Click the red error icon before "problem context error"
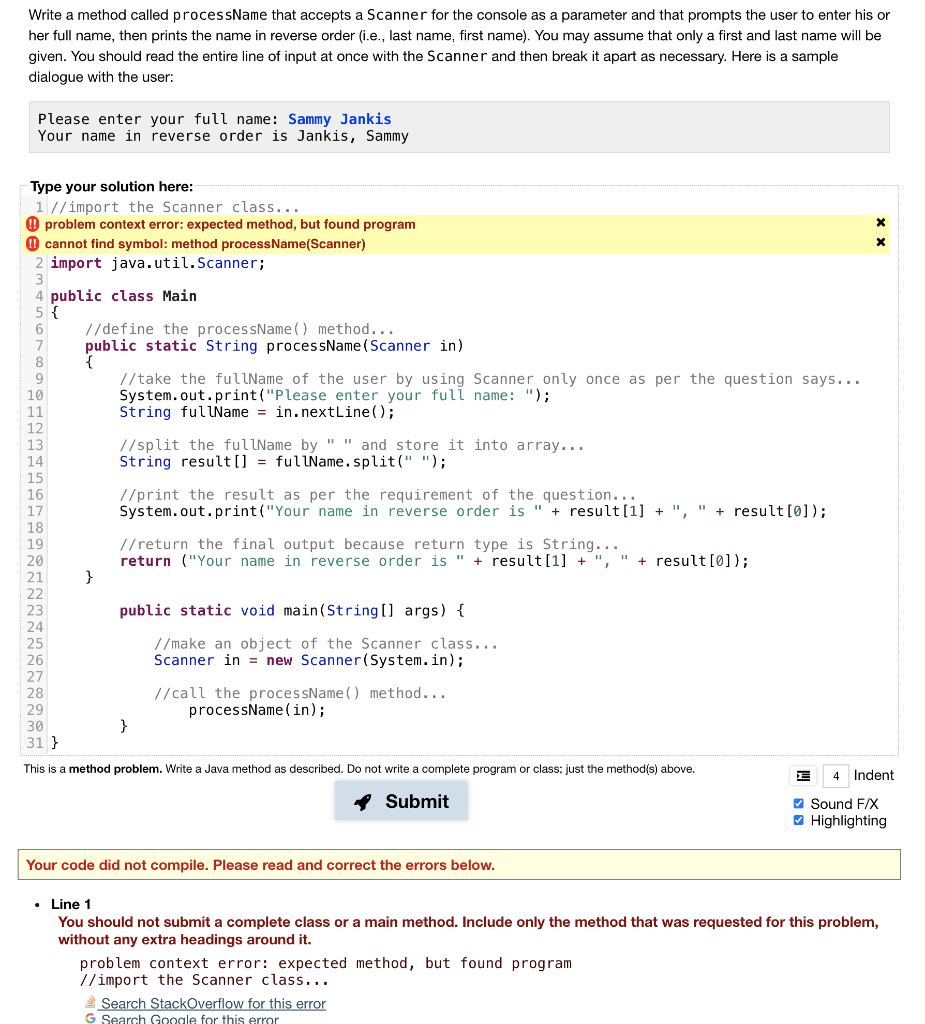 coord(31,224)
